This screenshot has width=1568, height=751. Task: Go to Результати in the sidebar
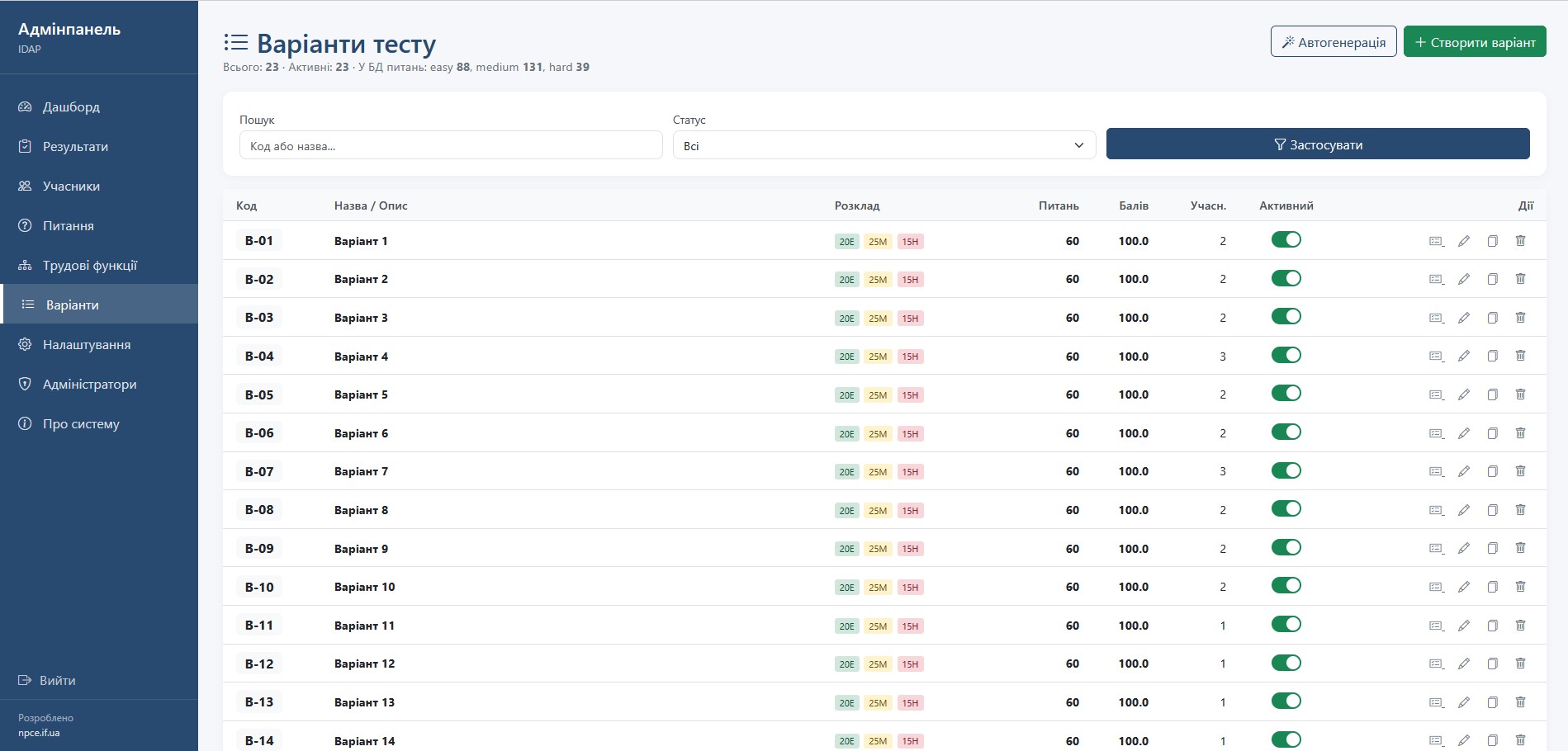point(99,146)
